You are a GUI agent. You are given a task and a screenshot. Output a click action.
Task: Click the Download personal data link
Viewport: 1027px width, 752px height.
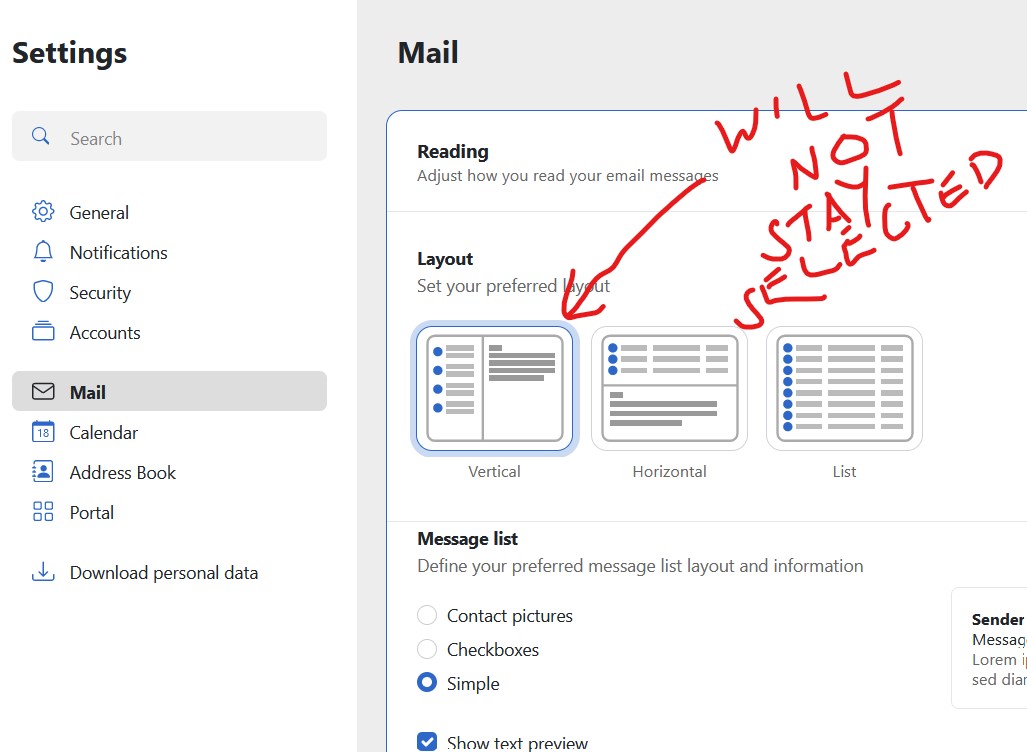(x=163, y=573)
